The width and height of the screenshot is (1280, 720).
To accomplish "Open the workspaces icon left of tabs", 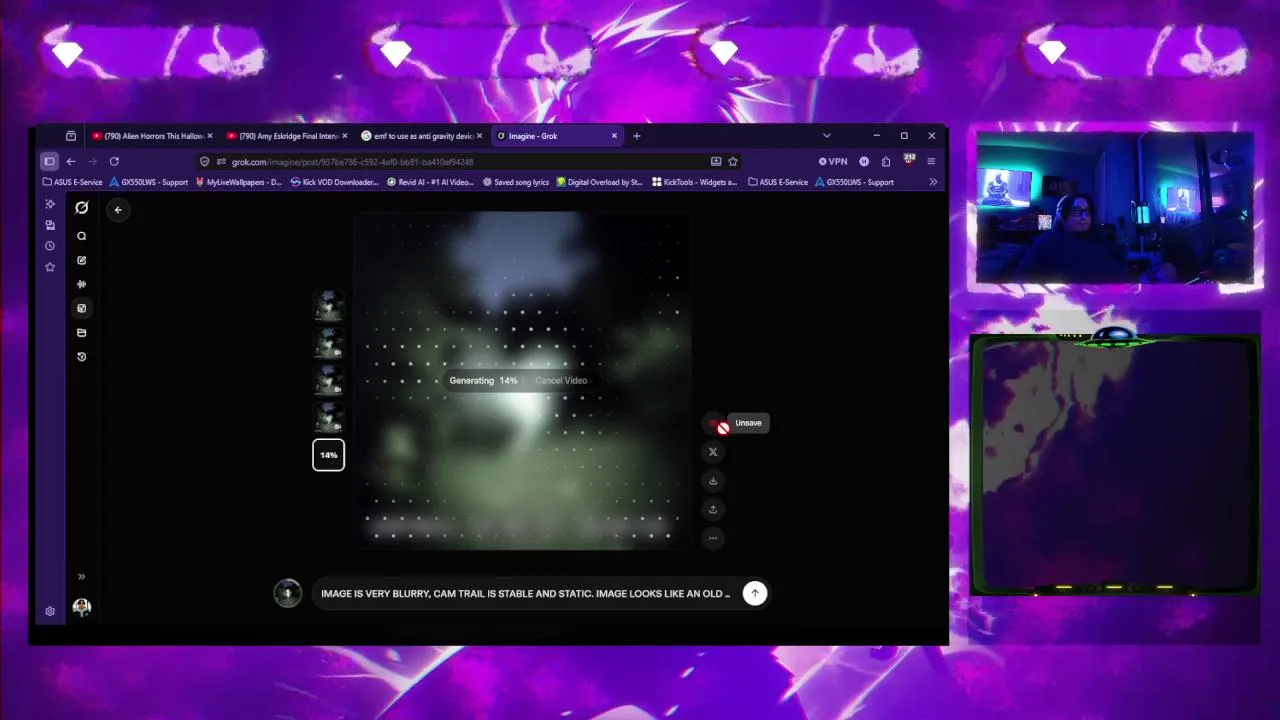I will 71,136.
